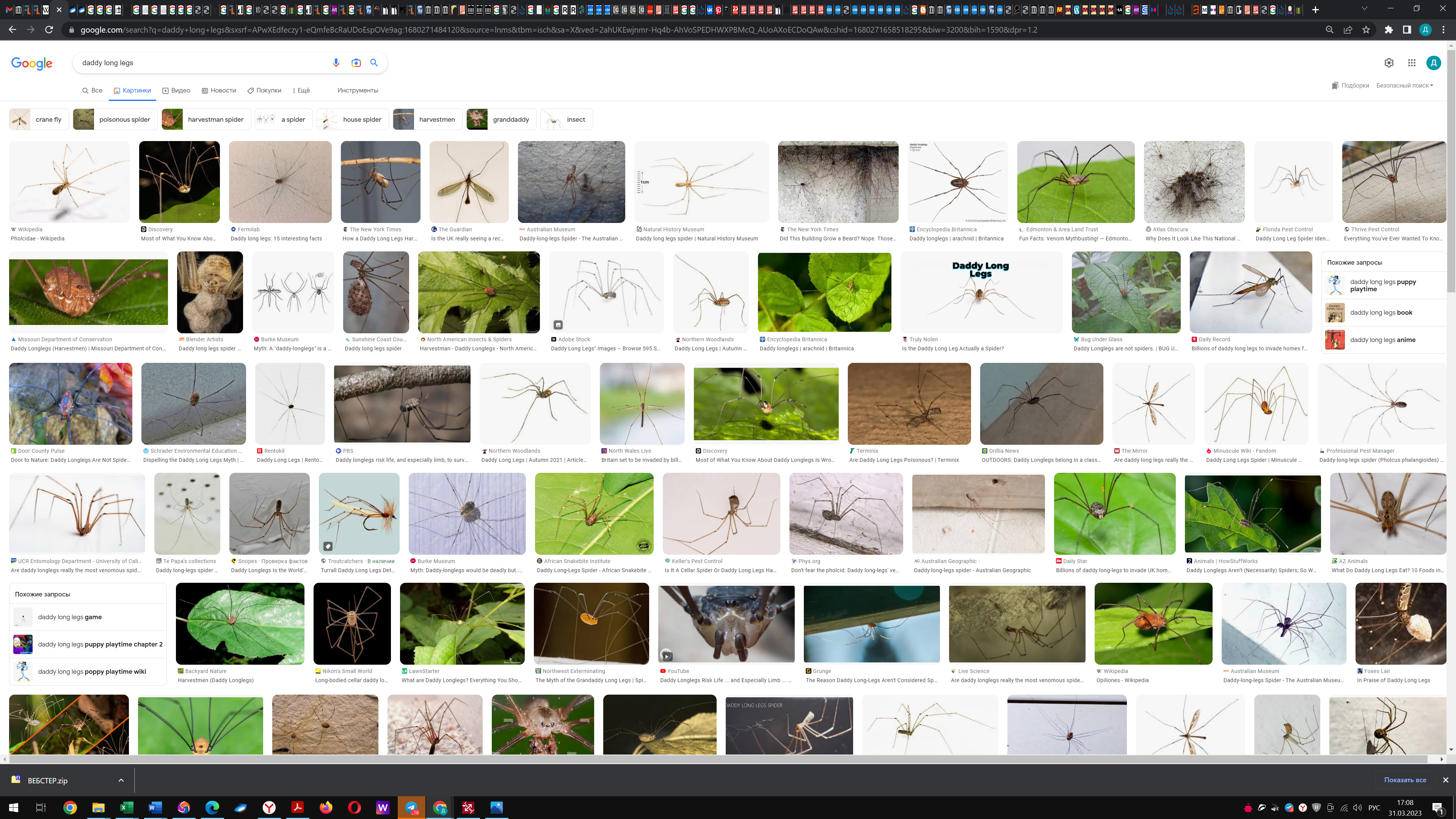Filter by harvestman spider chip
Screen dimensions: 1456x819
tap(206, 119)
